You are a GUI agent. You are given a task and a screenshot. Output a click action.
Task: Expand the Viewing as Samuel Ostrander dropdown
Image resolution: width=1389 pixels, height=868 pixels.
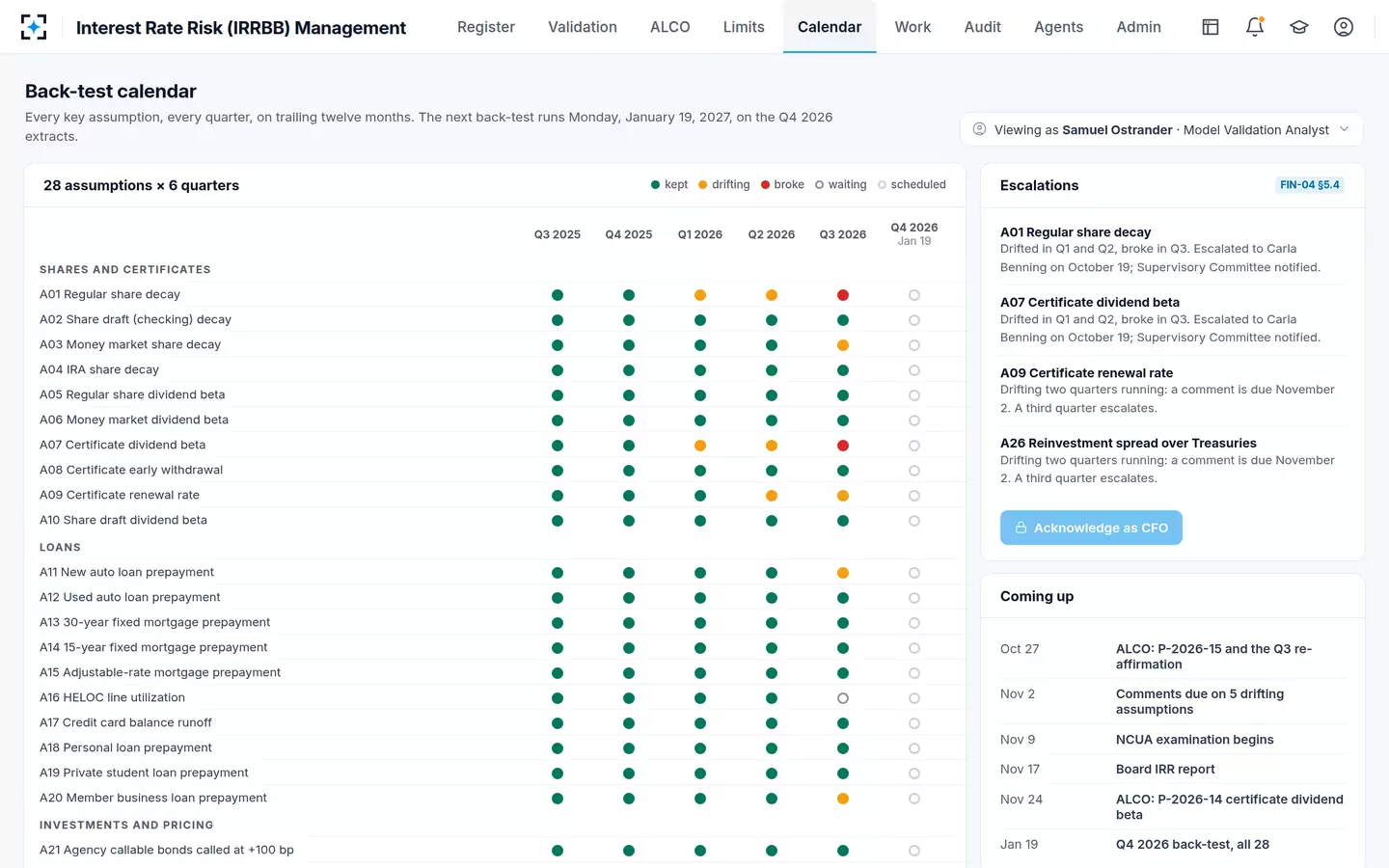pos(1161,130)
